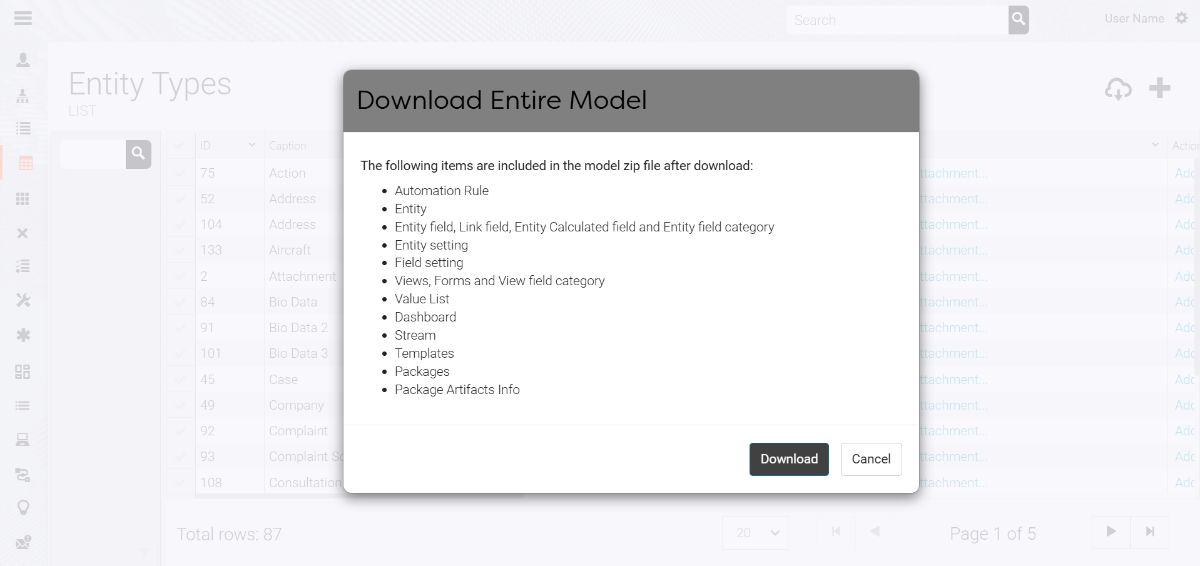The width and height of the screenshot is (1200, 566).
Task: Click the Download Entire Model dialog title
Action: (502, 100)
